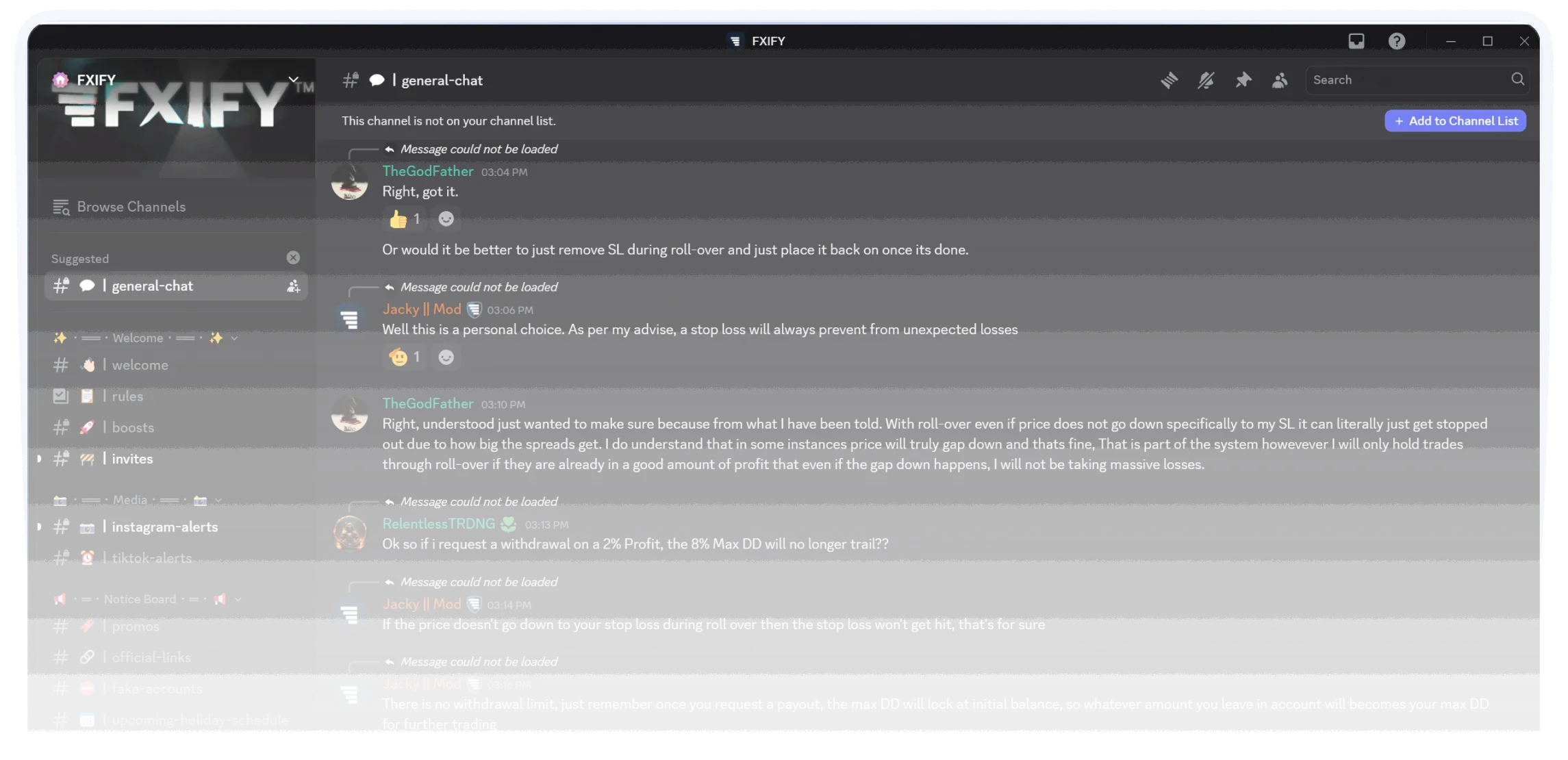
Task: Collapse the Welcome category
Action: pyautogui.click(x=234, y=338)
